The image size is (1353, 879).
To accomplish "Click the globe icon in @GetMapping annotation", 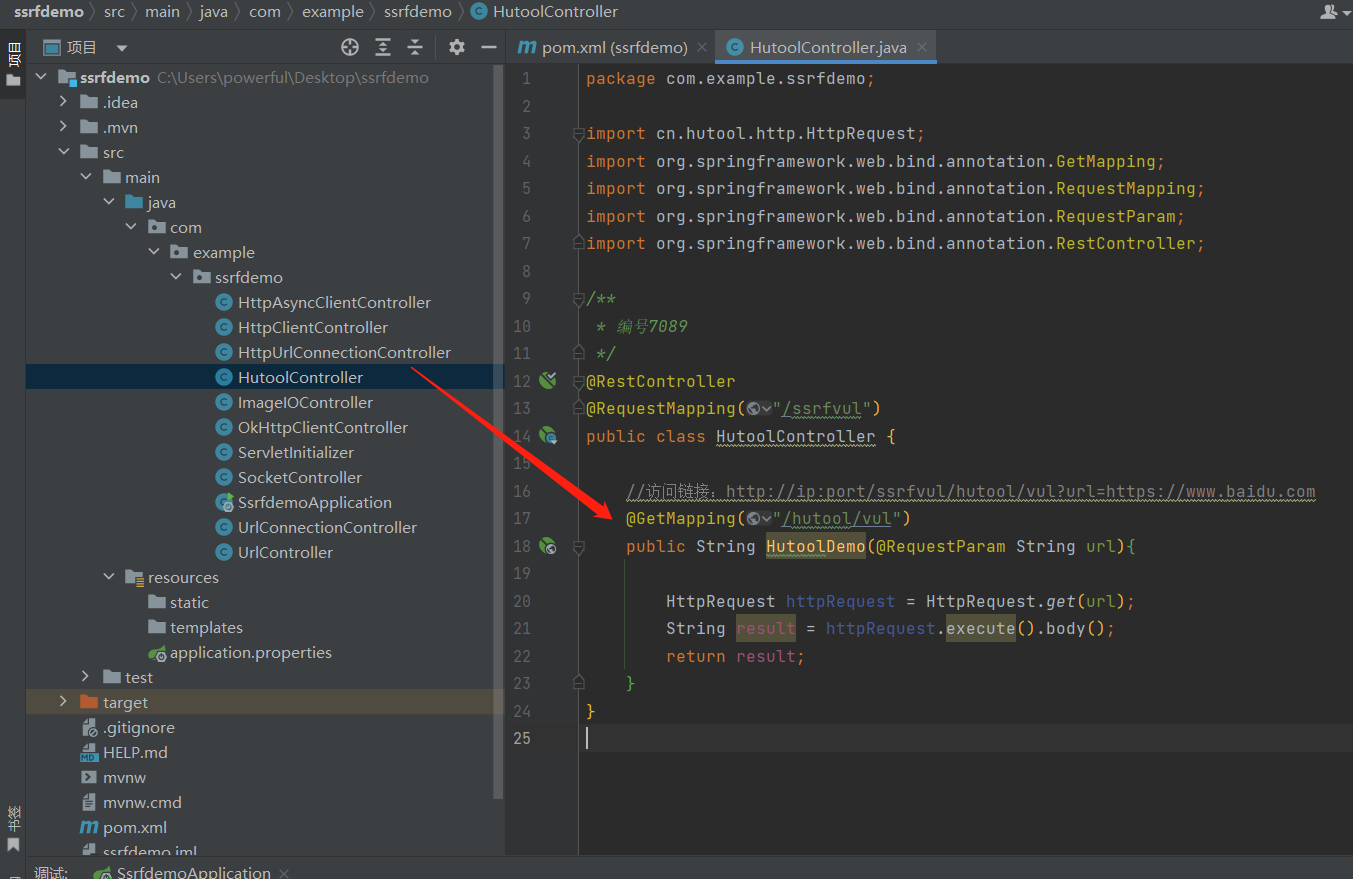I will [753, 518].
